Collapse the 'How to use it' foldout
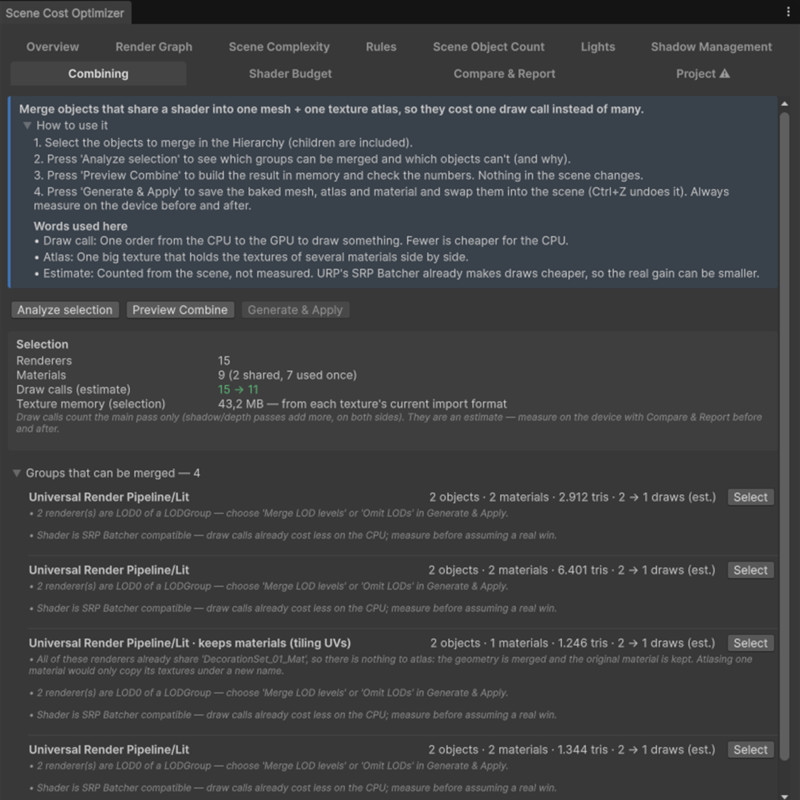The image size is (800, 800). (28, 126)
